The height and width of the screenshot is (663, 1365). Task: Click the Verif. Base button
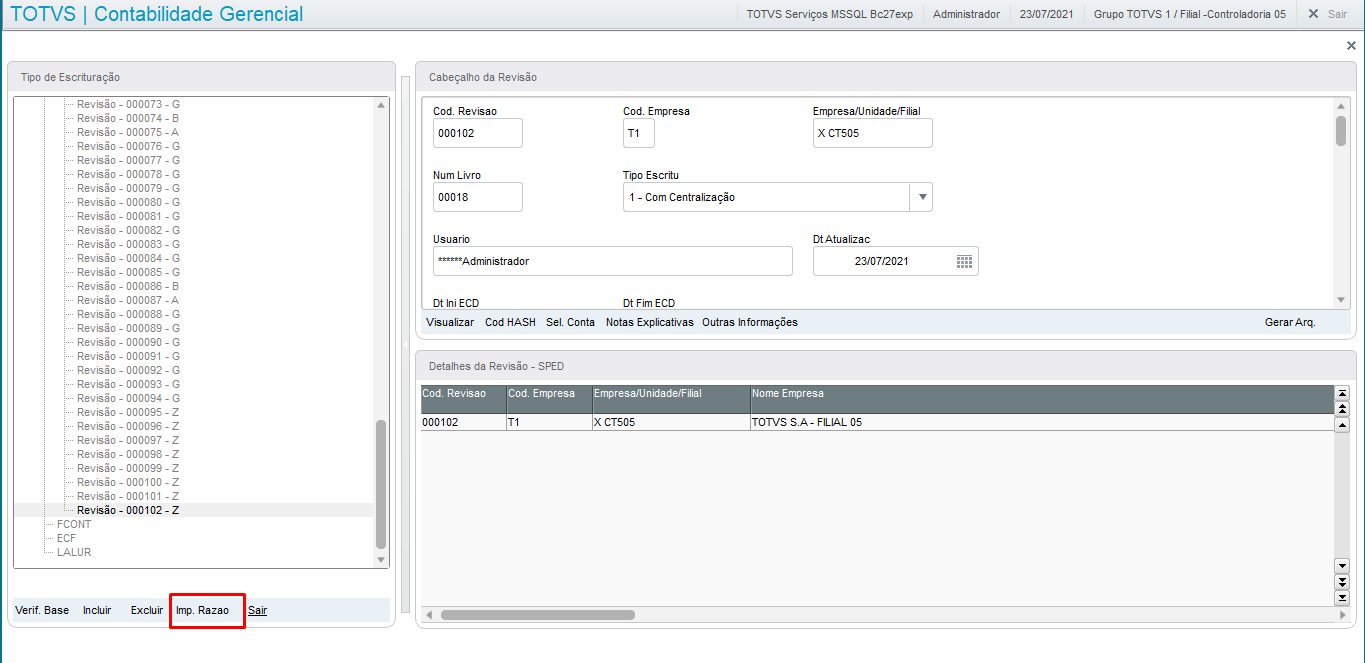tap(42, 610)
